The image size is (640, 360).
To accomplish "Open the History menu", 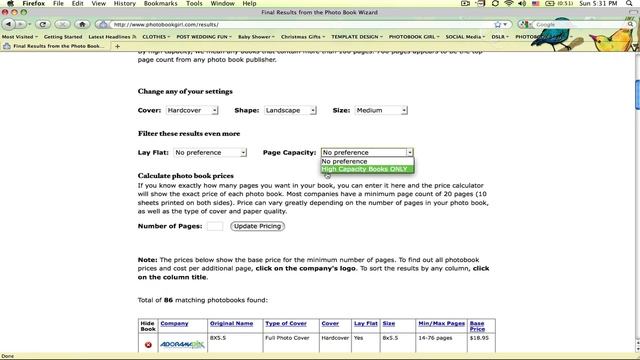I will (x=124, y=3).
